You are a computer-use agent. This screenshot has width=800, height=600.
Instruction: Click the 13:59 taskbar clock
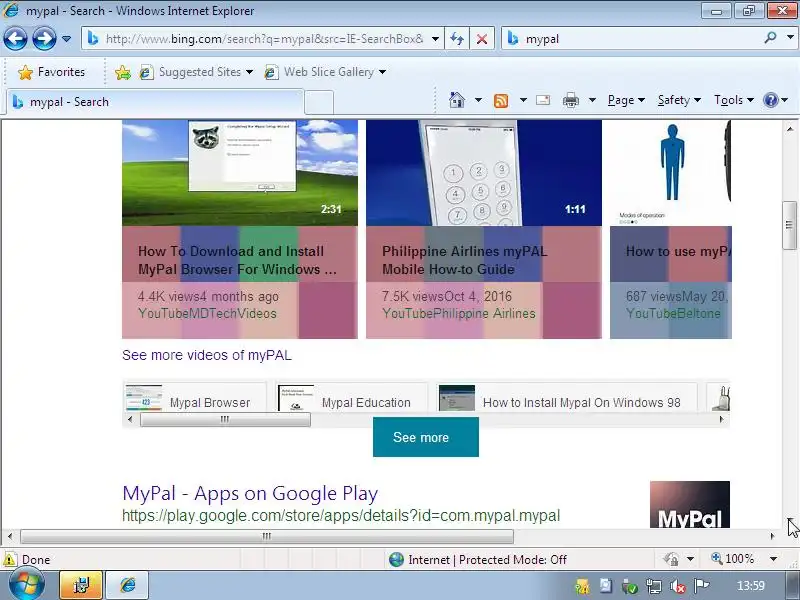coord(751,585)
